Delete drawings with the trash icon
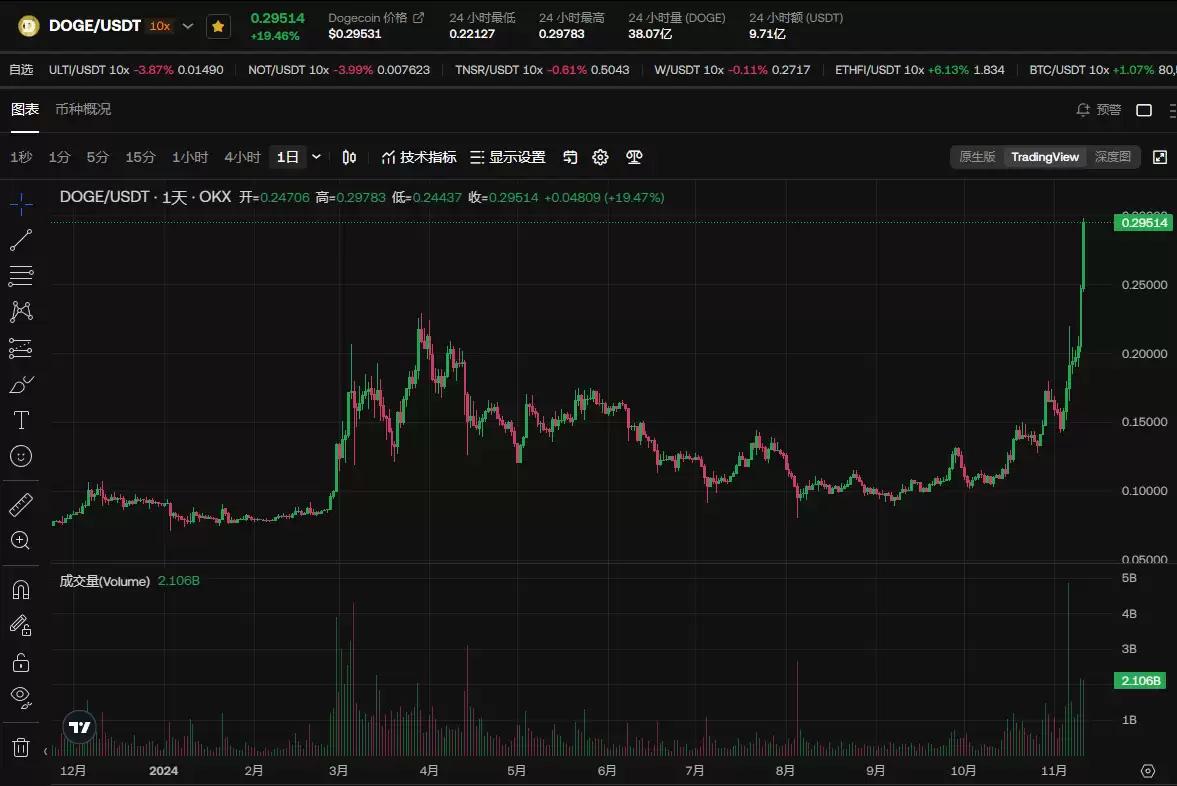Image resolution: width=1177 pixels, height=786 pixels. pyautogui.click(x=21, y=747)
